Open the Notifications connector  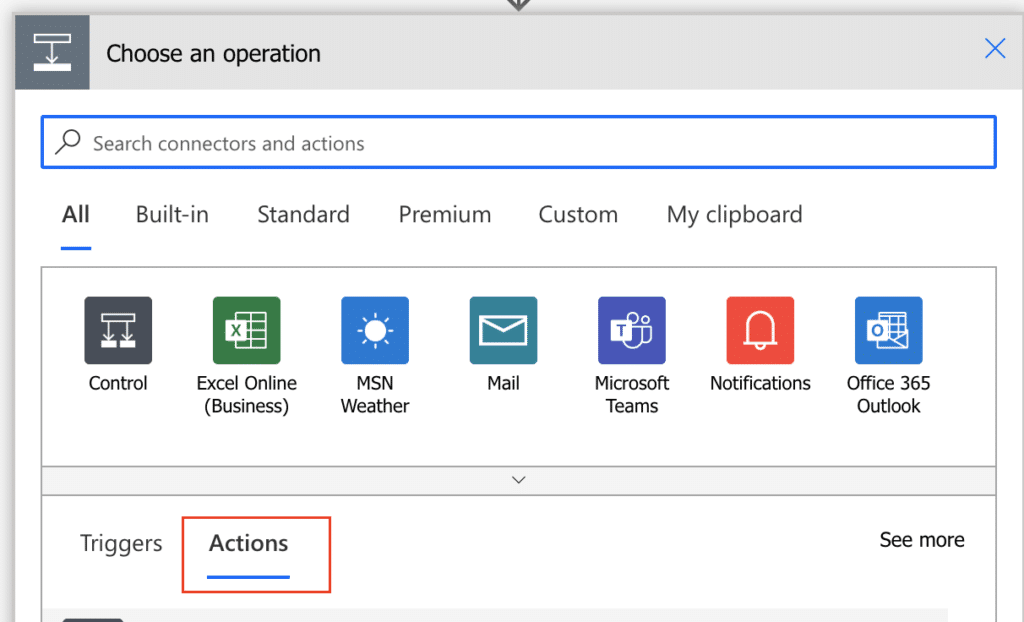pos(760,330)
